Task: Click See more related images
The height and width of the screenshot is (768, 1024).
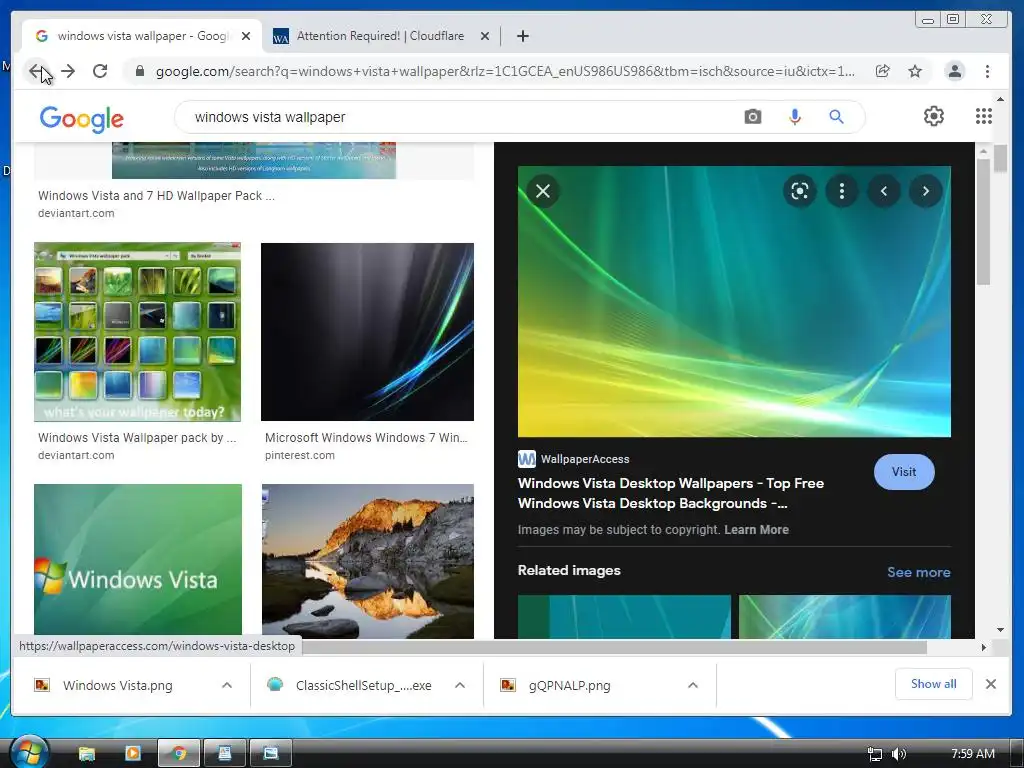Action: pos(918,572)
